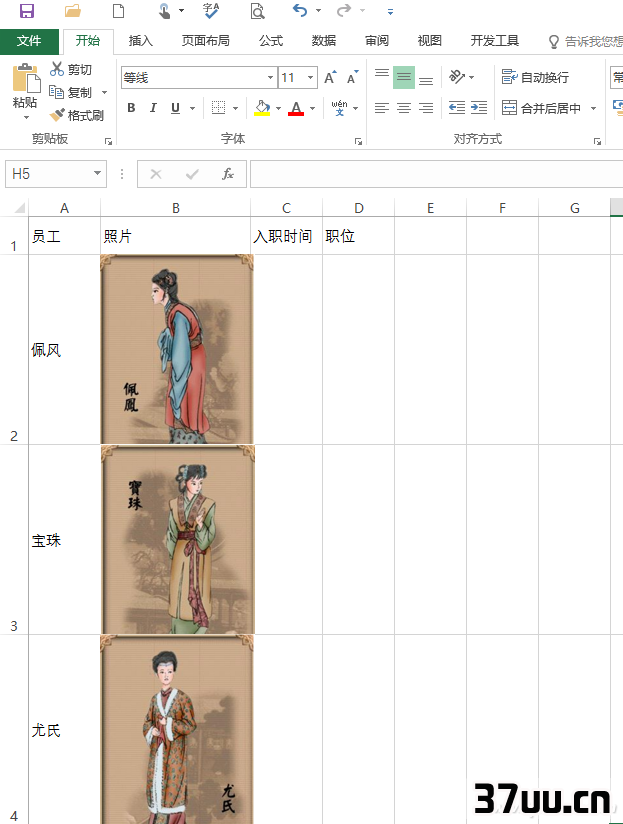
Task: Select column B header
Action: [175, 208]
